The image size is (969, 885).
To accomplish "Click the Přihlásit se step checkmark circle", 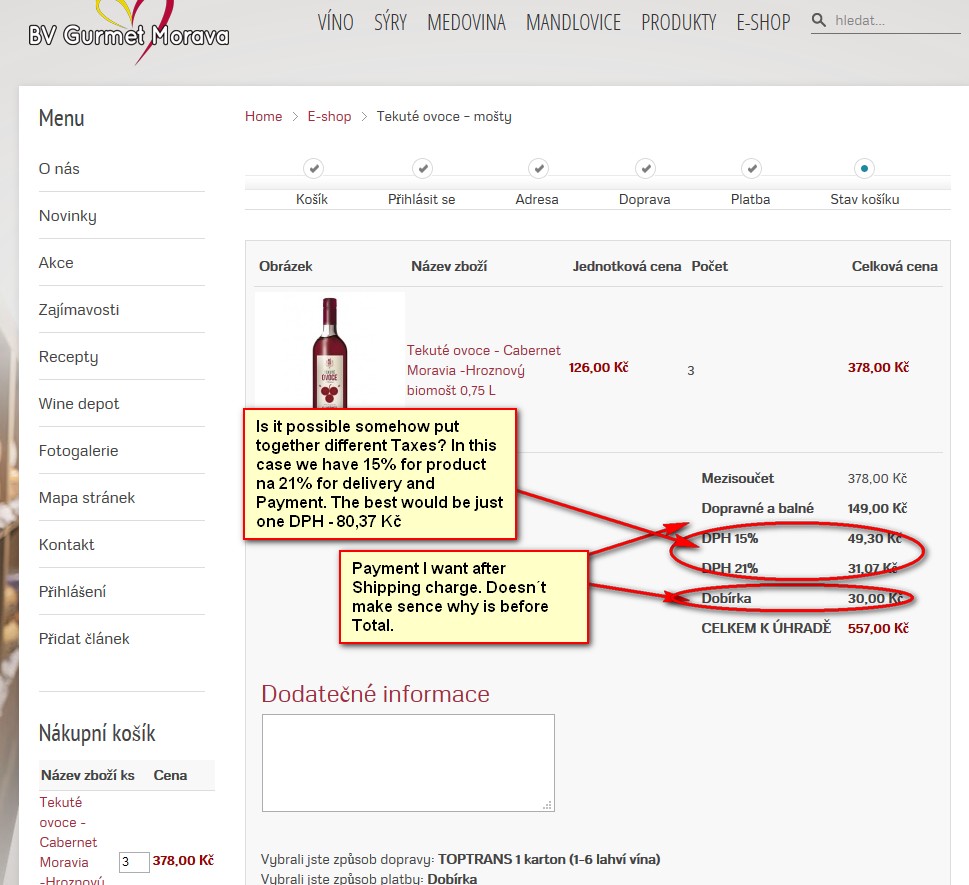I will (x=423, y=168).
